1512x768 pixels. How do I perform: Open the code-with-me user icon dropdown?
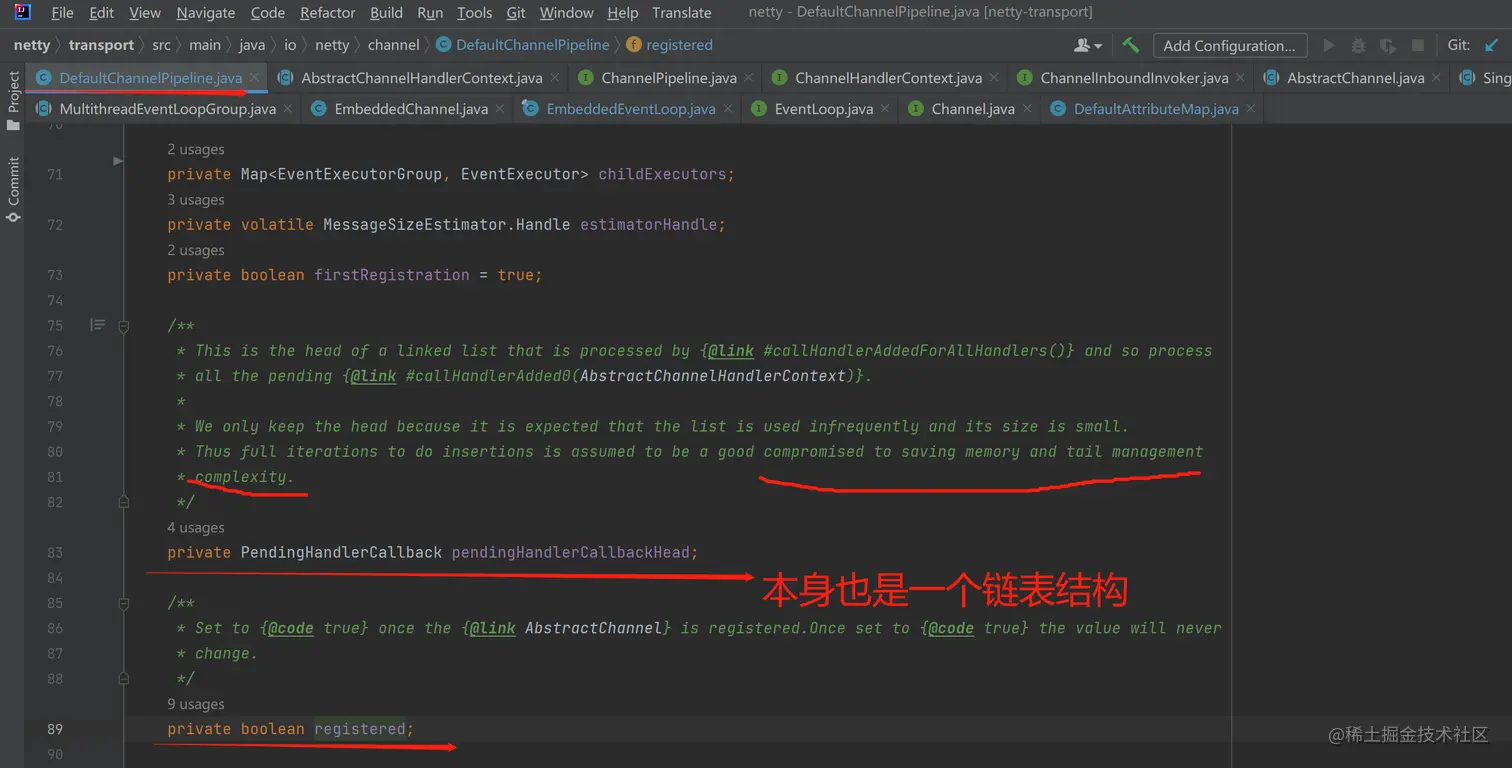(1087, 45)
